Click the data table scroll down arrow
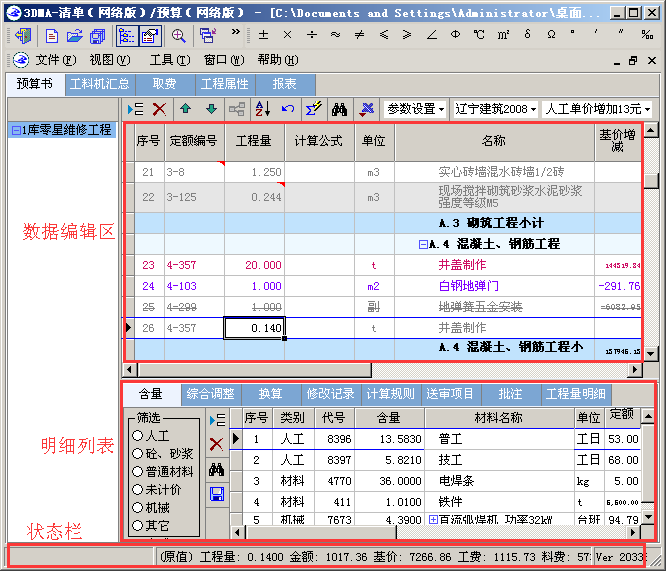The height and width of the screenshot is (571, 666). point(651,353)
